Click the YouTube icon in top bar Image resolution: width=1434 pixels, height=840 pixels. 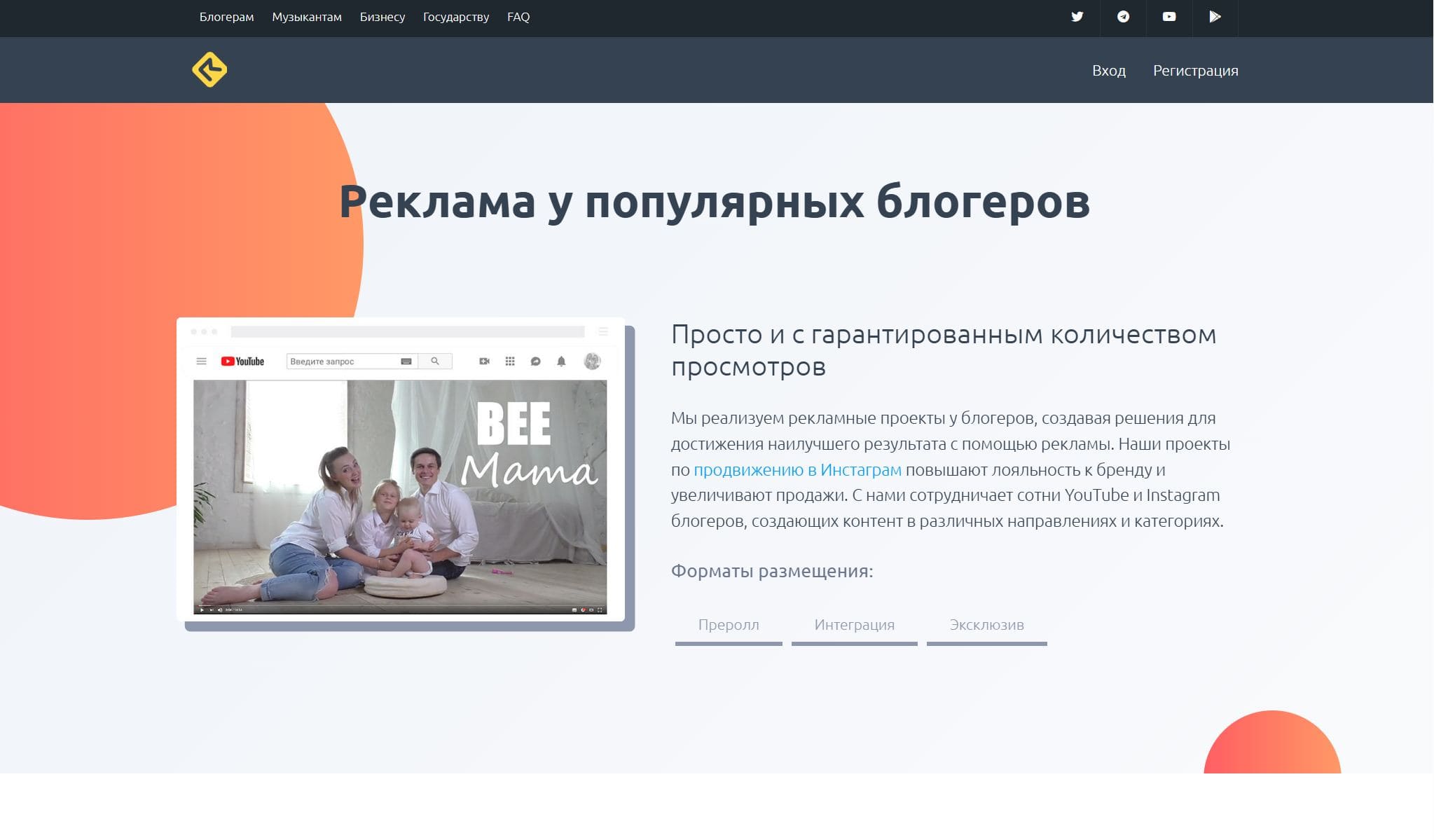click(x=1168, y=17)
